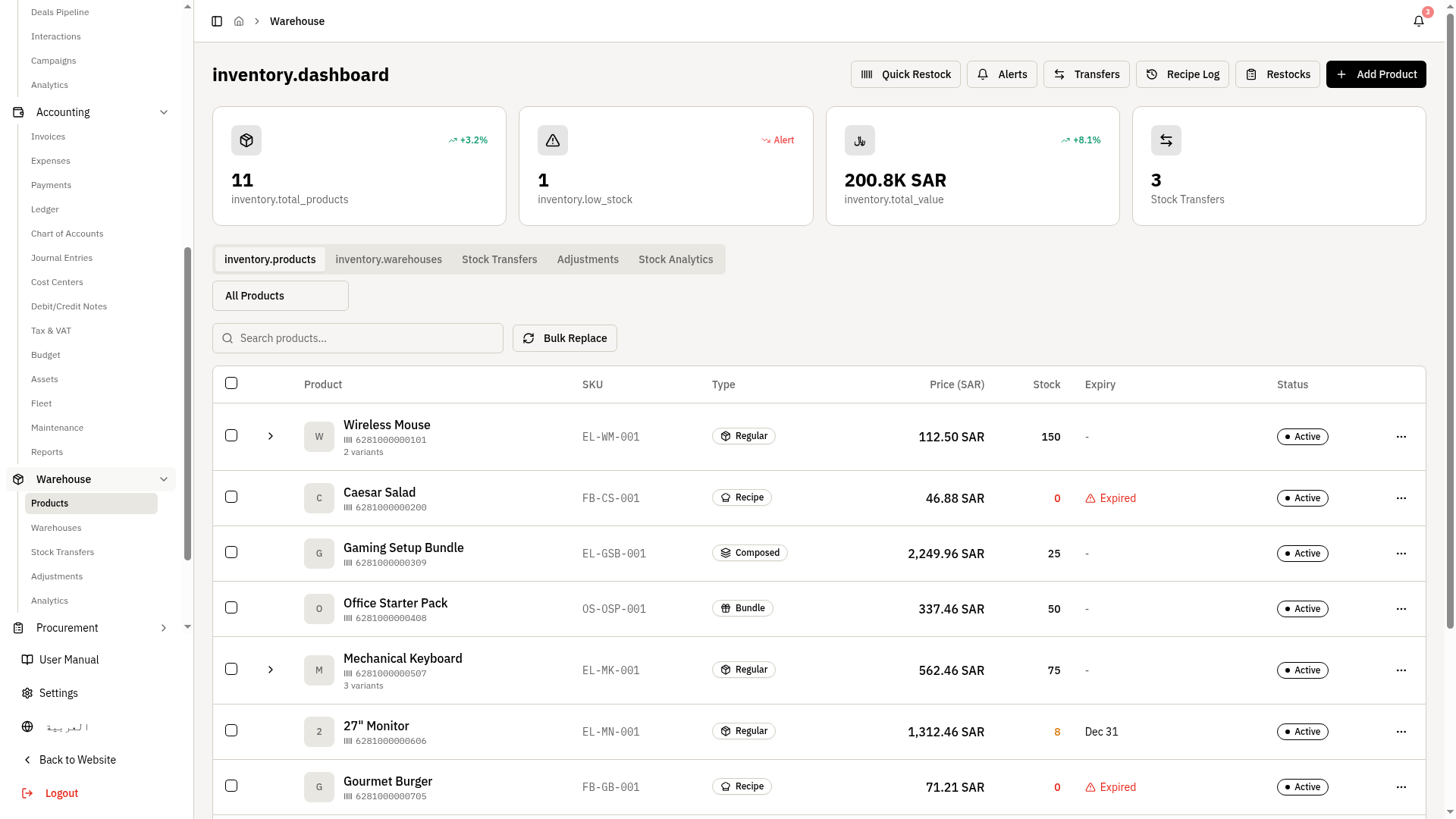Click the Add Product button

click(1376, 74)
